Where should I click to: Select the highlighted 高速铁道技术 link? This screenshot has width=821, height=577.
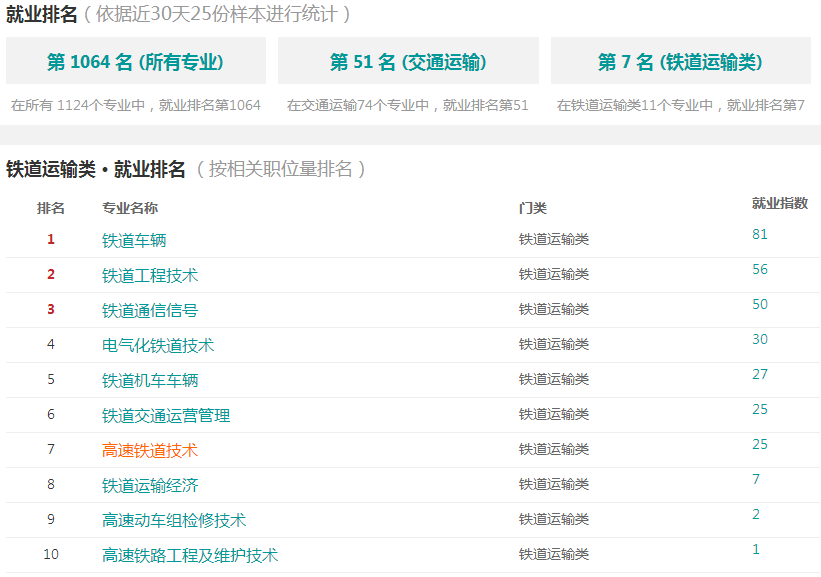coord(150,451)
